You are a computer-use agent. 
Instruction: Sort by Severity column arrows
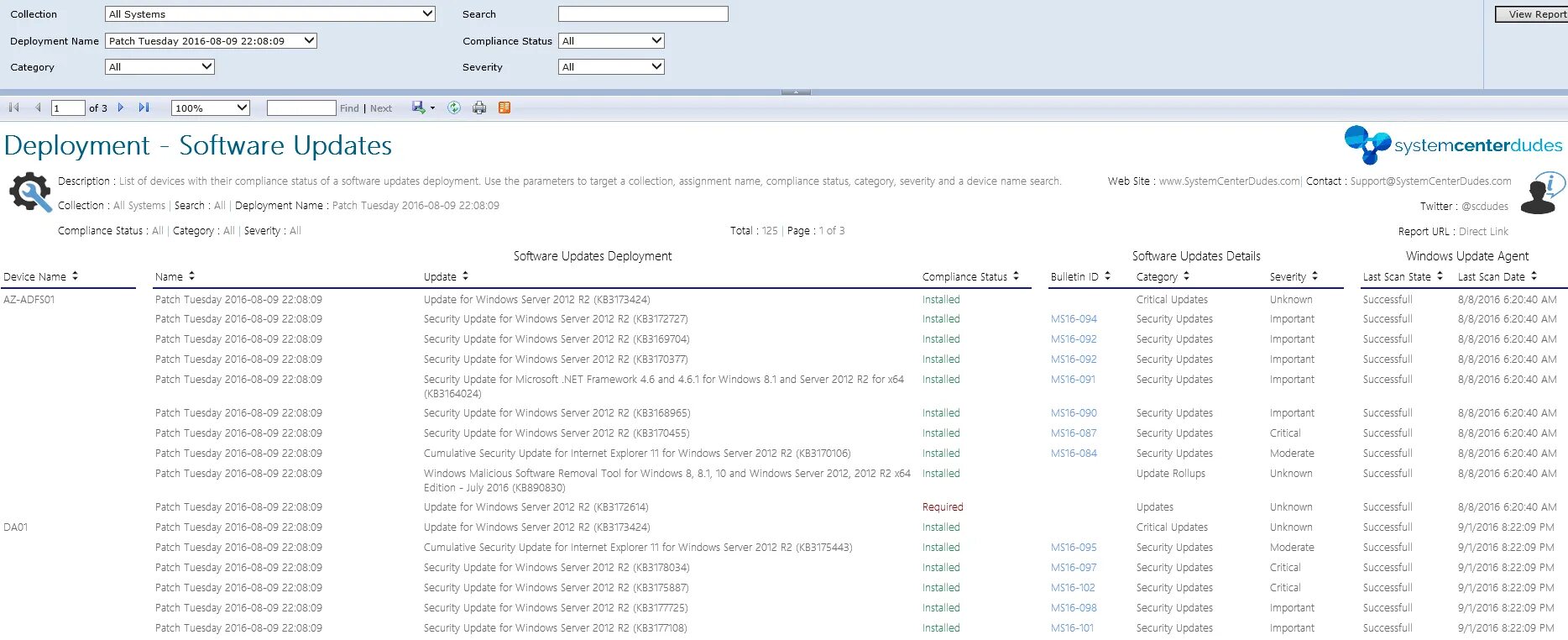1315,275
